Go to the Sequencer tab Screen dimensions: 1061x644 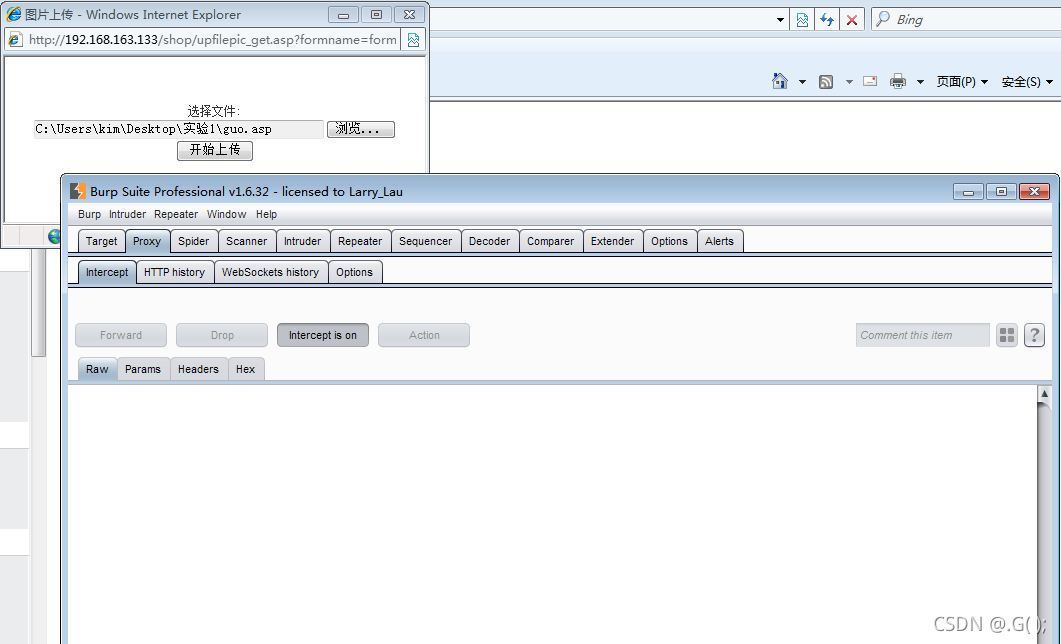click(426, 241)
